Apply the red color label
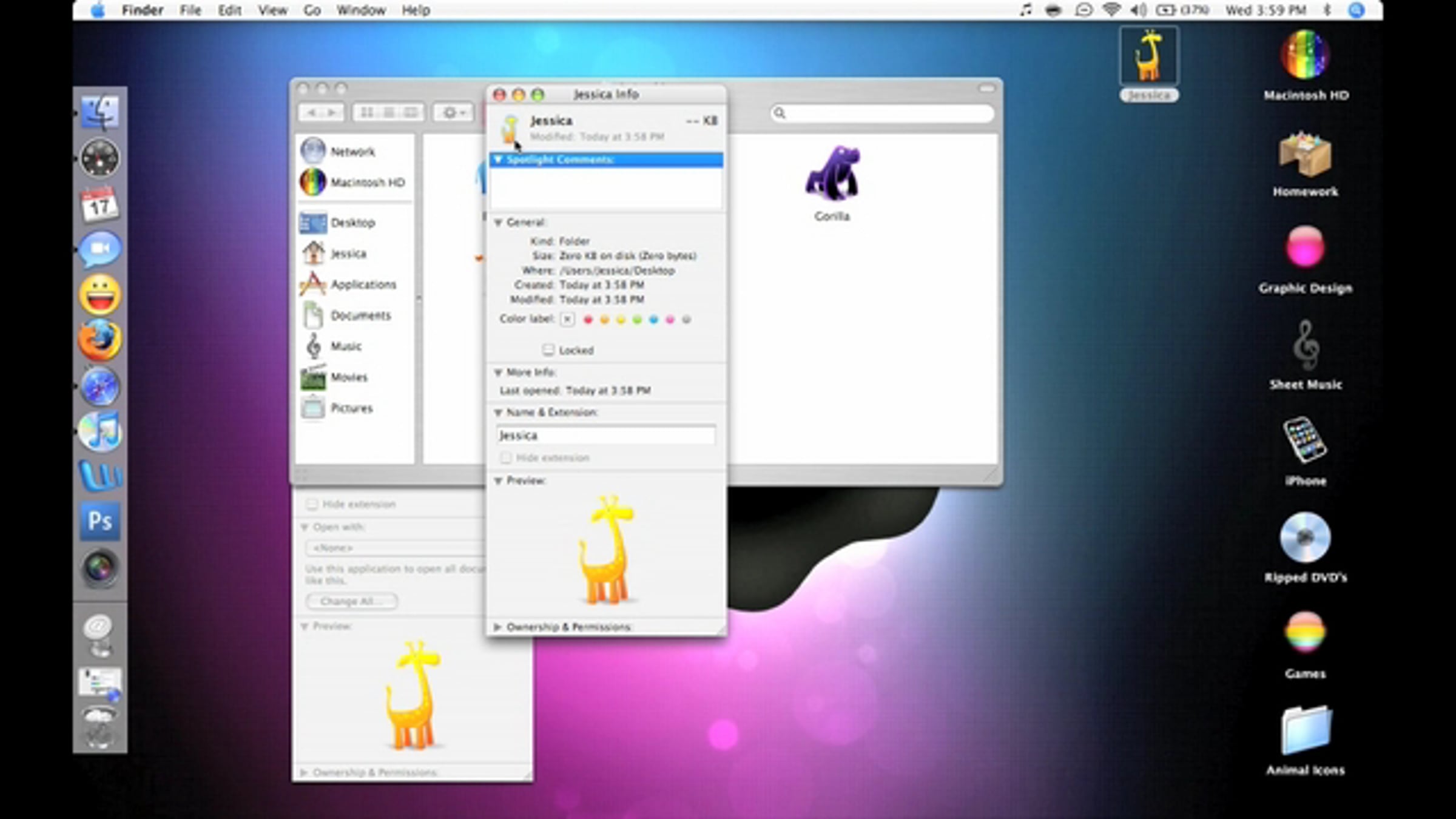The width and height of the screenshot is (1456, 819). (587, 320)
